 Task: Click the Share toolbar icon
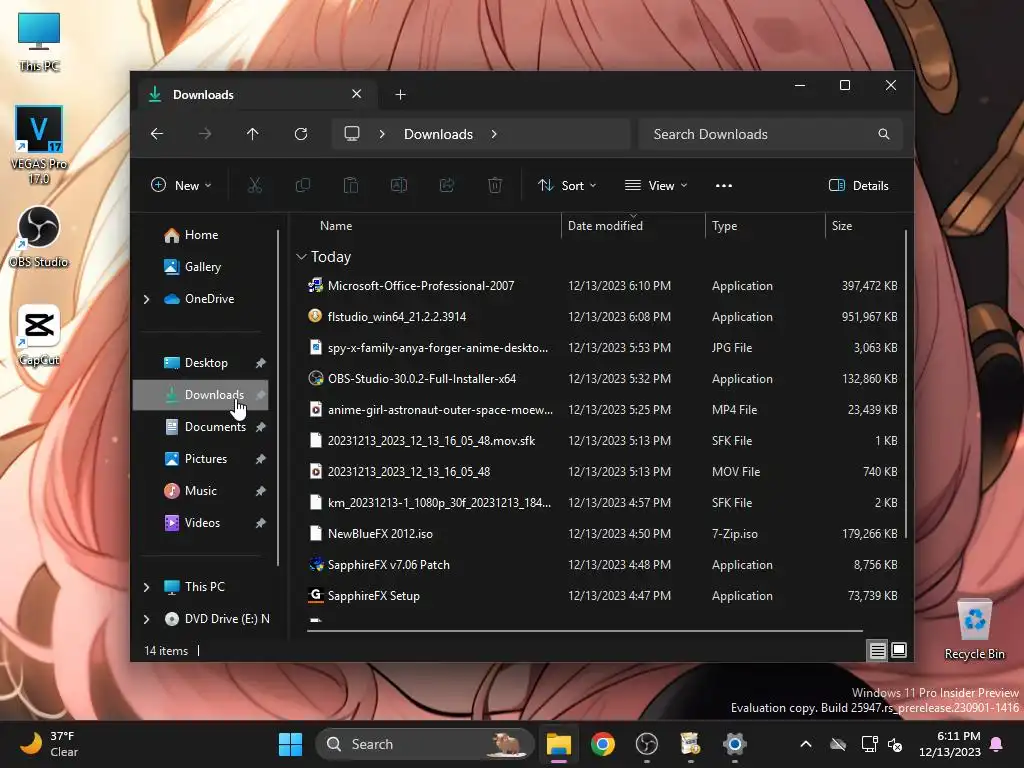[447, 185]
